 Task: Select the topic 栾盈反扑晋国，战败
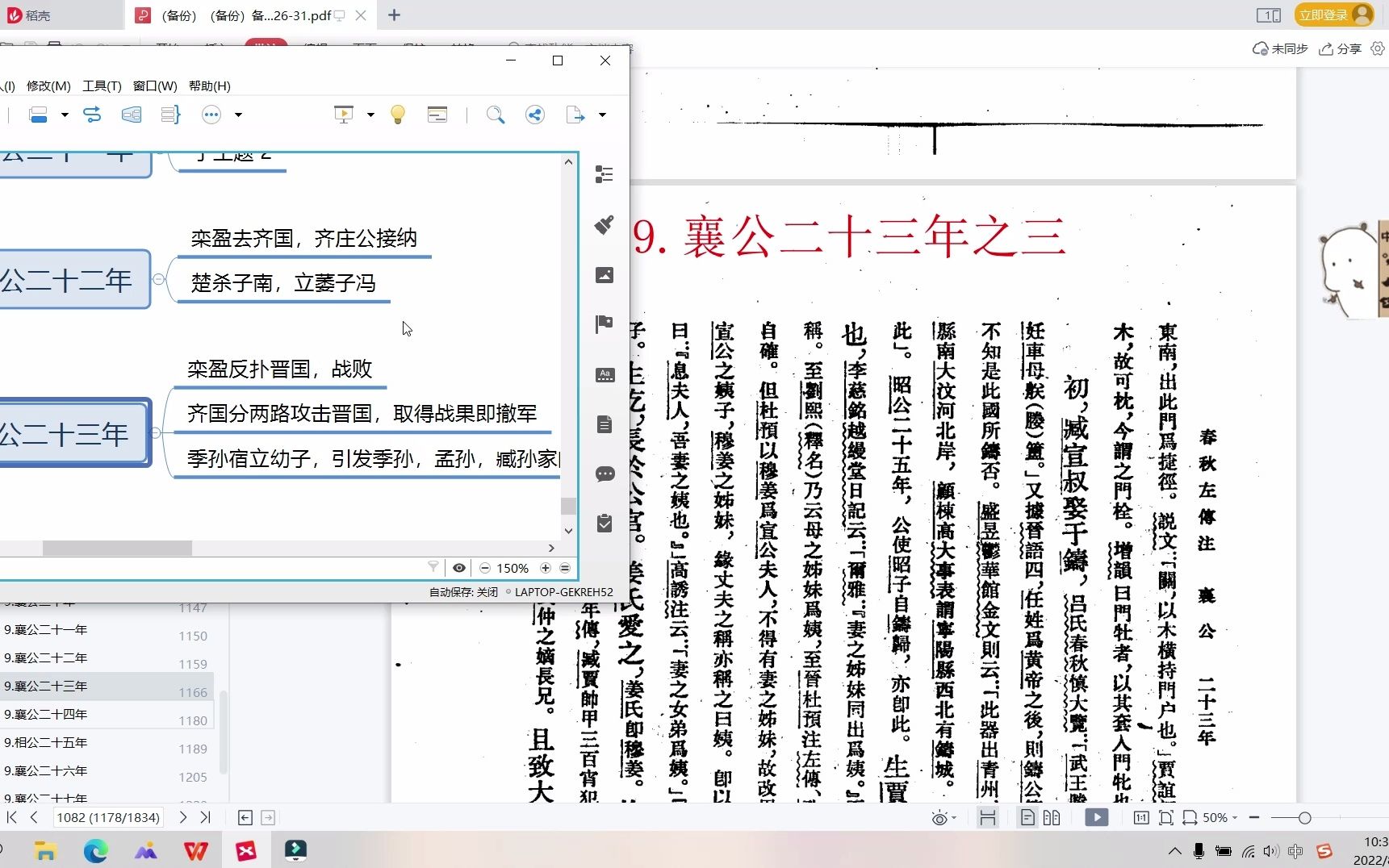click(280, 369)
